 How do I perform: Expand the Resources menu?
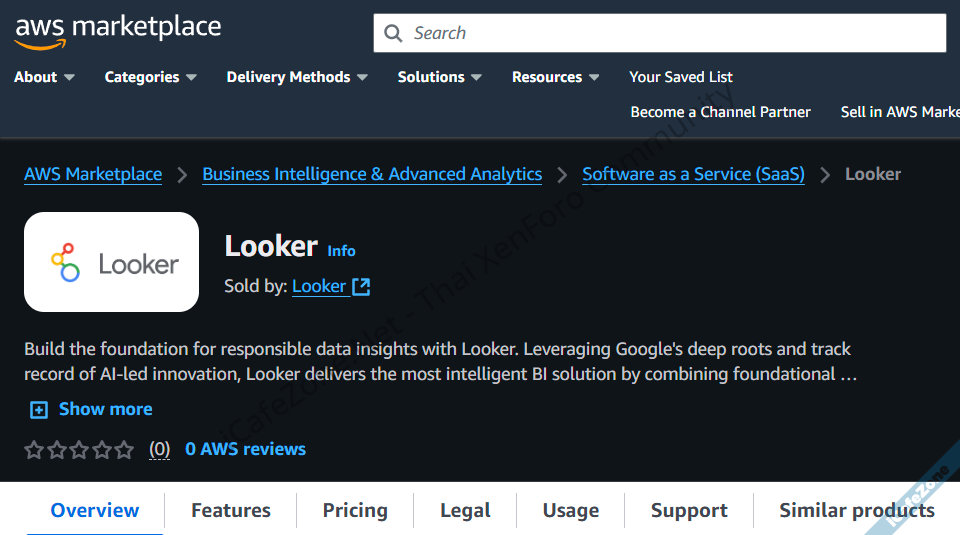[x=555, y=77]
